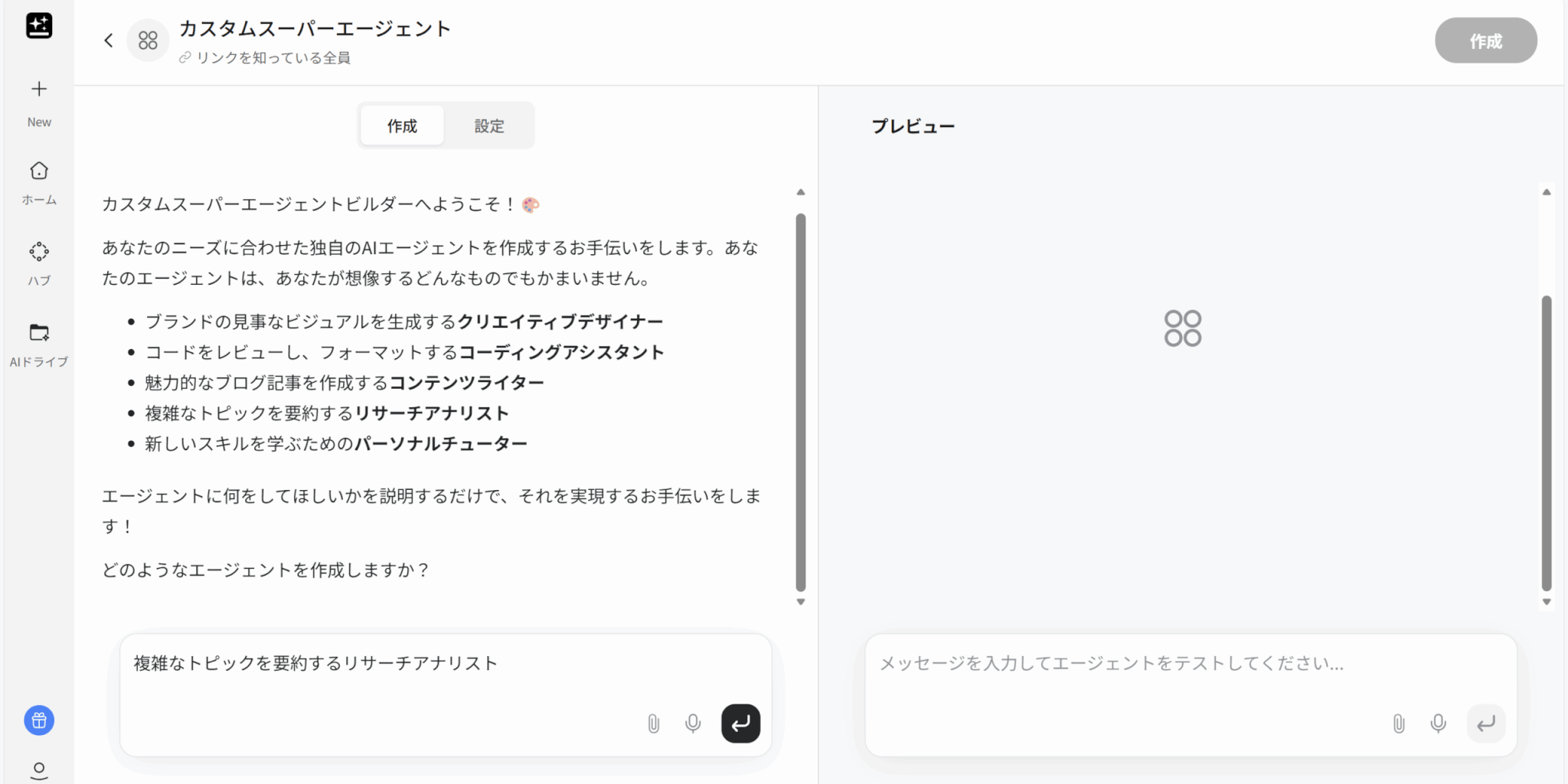
Task: Open the ホーム home icon
Action: (39, 171)
